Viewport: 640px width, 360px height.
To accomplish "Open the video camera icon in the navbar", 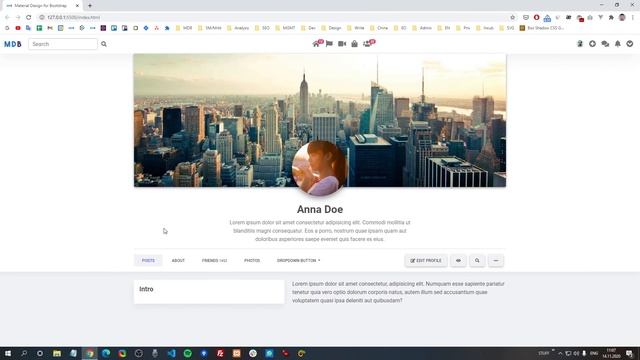I will pyautogui.click(x=342, y=44).
